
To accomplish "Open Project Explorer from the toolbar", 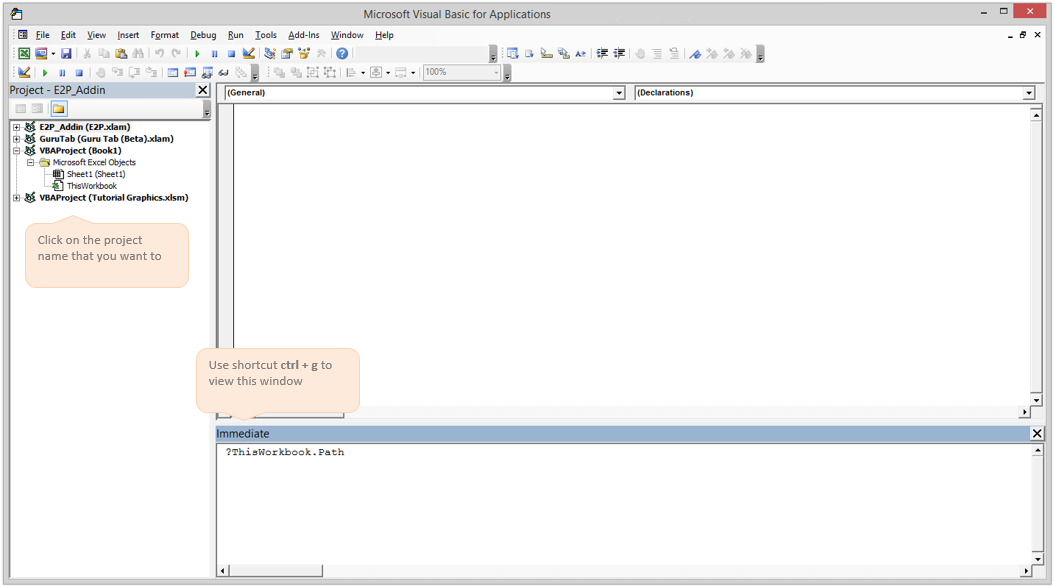I will coord(270,54).
